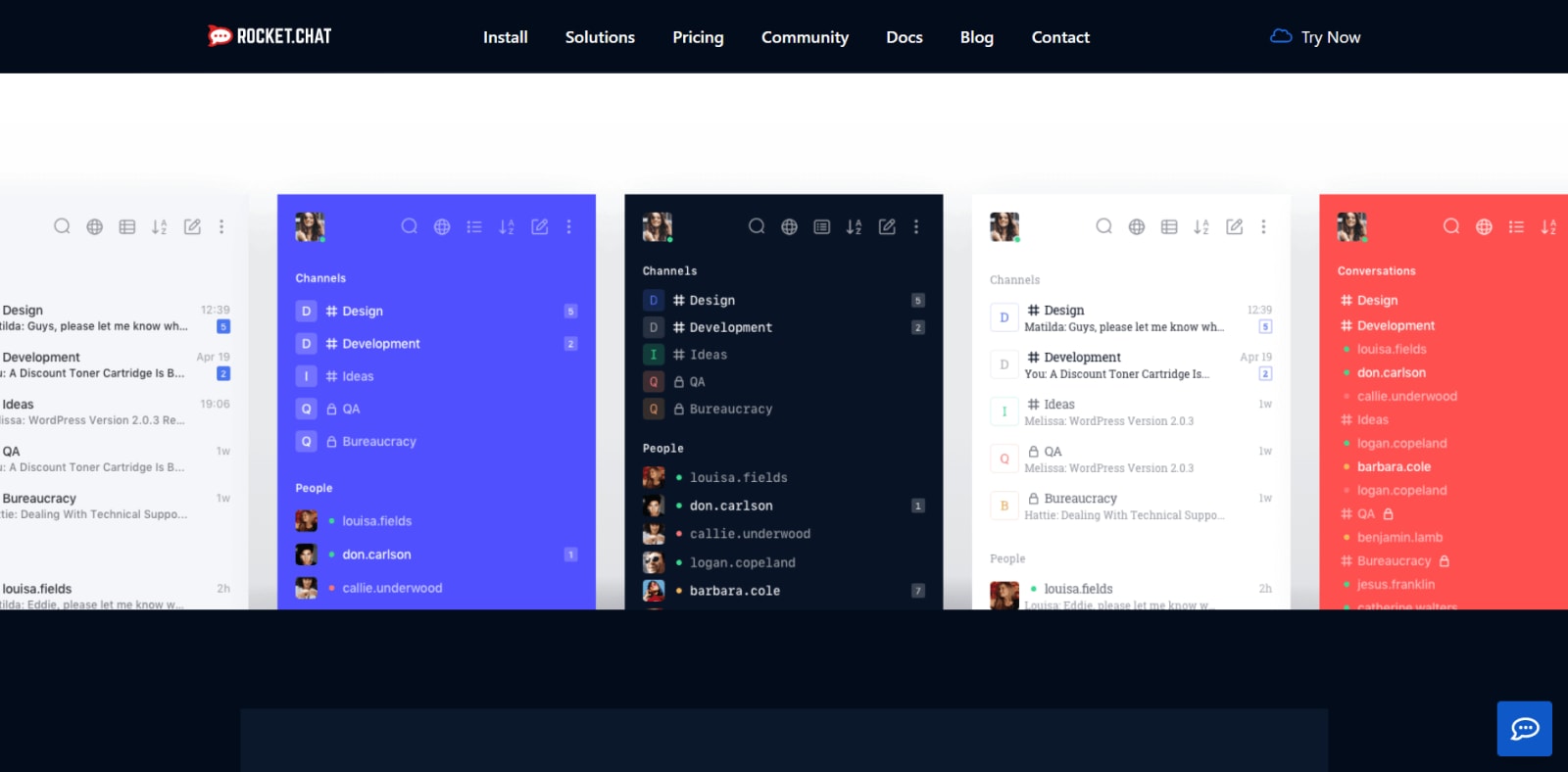Click search icon in leftmost light panel

[x=62, y=226]
